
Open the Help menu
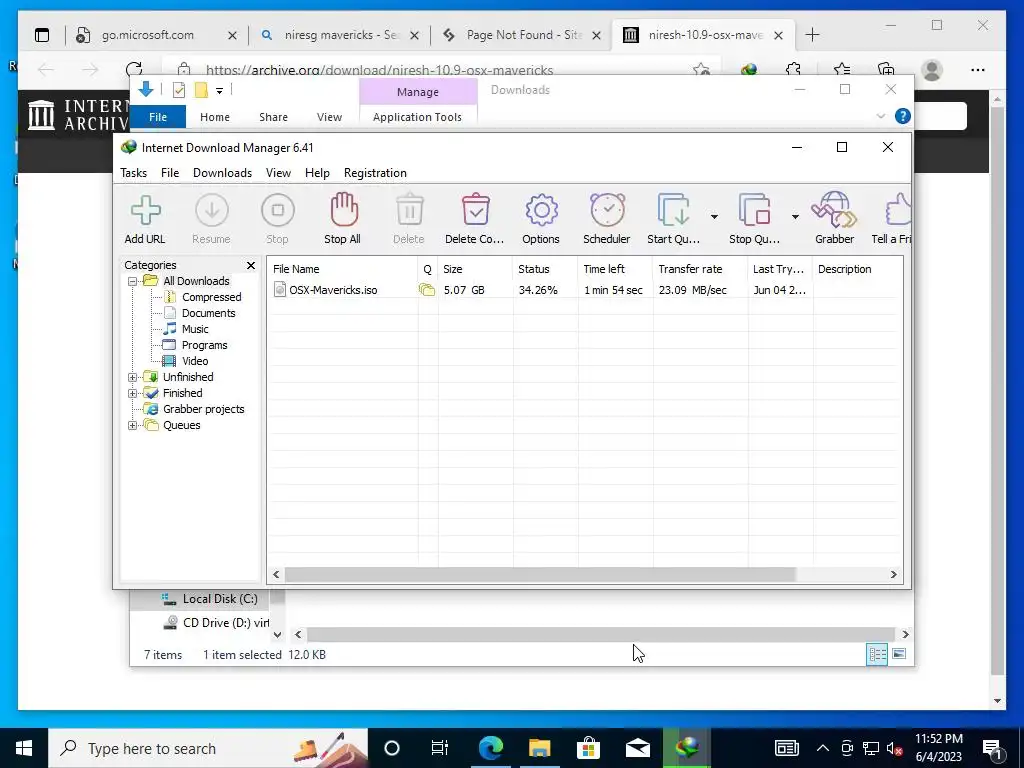point(317,172)
